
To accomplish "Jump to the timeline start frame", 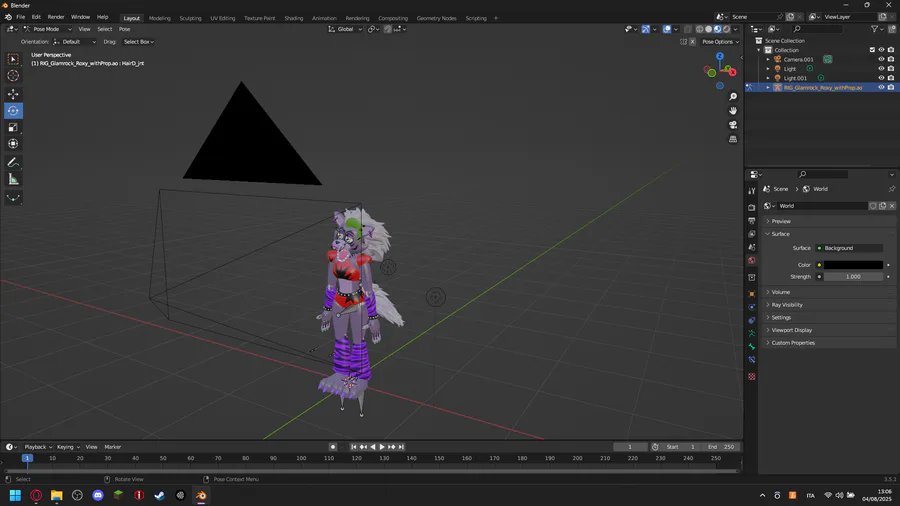I will [354, 447].
